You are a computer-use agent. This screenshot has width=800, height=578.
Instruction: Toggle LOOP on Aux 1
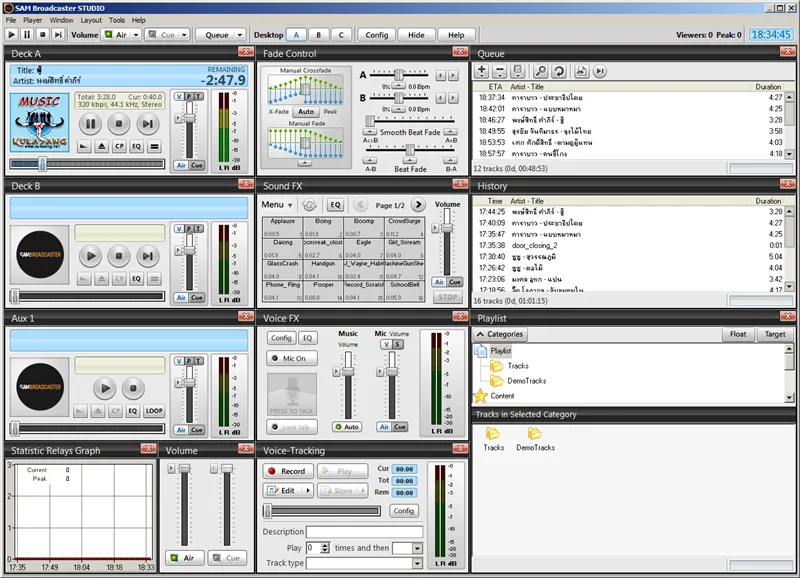[x=154, y=411]
